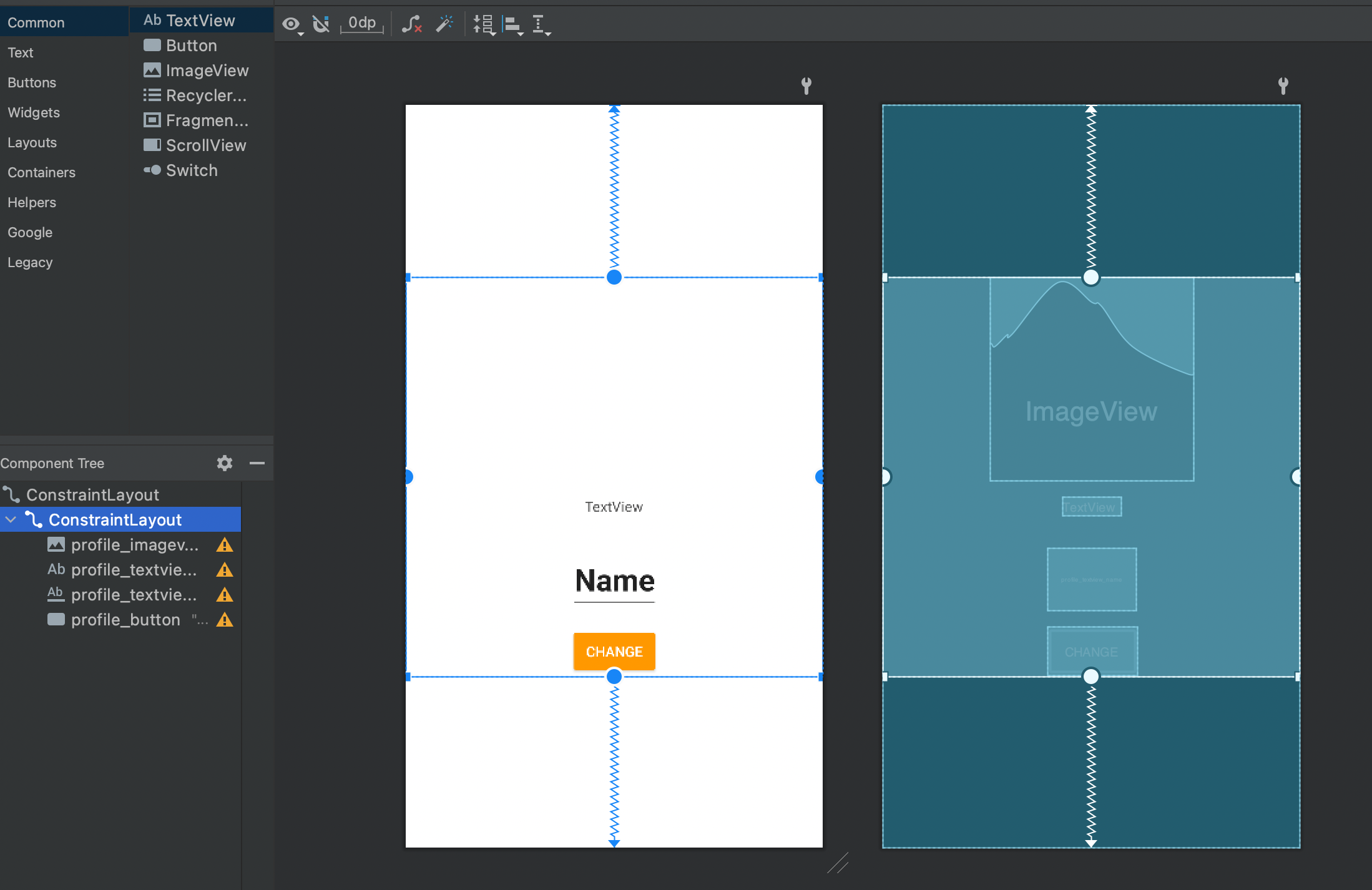Minimize the Component Tree panel

coord(257,463)
